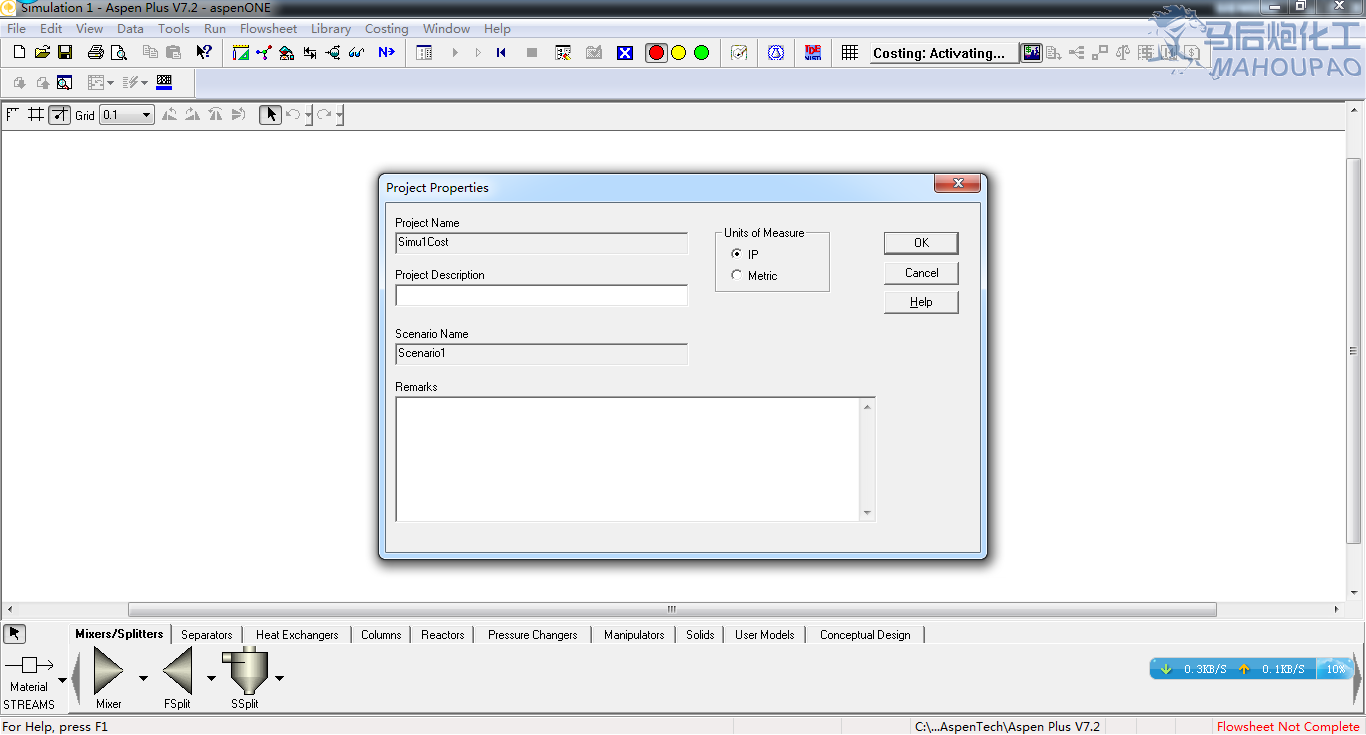Click the costing chart icon after Costing status
Viewport: 1366px width, 735px height.
pyautogui.click(x=1031, y=52)
